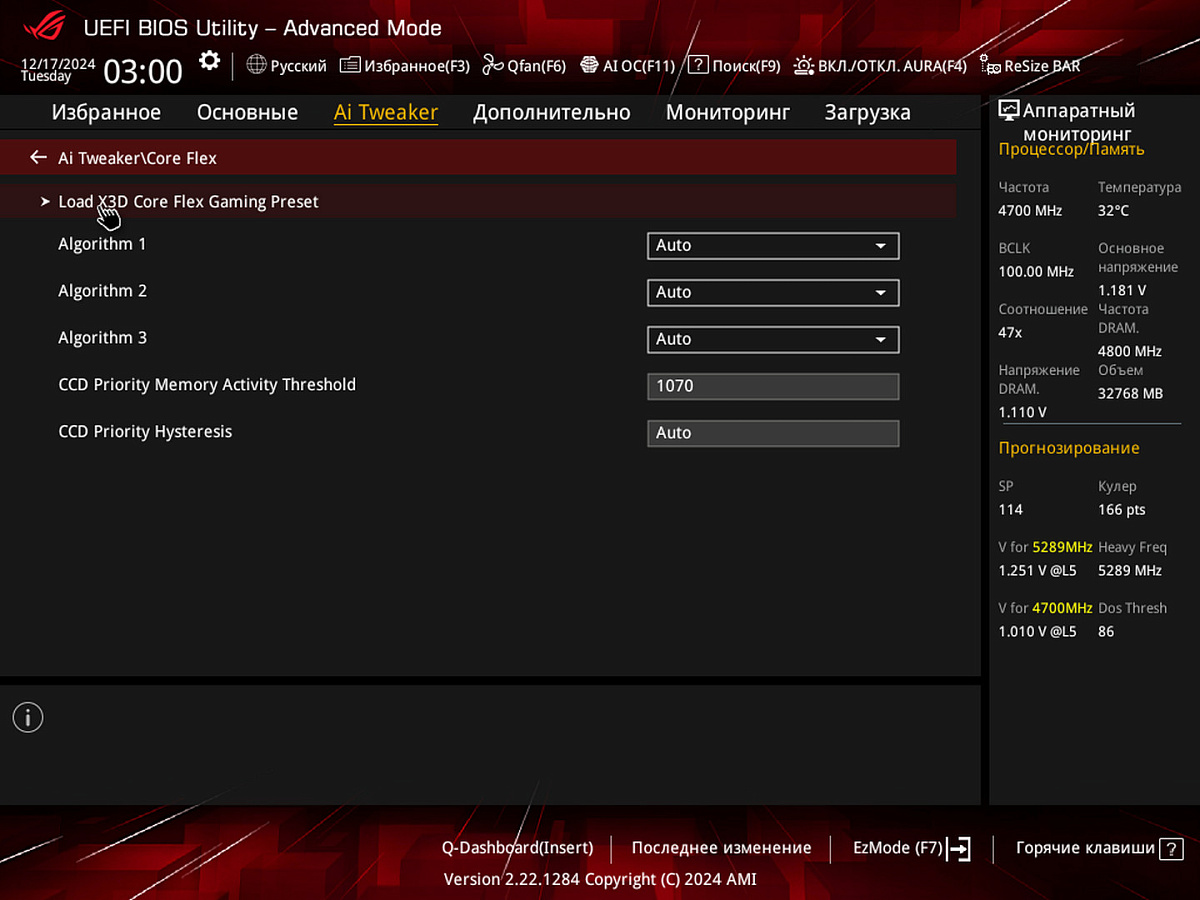Click the back arrow in Core Flex breadcrumb
The height and width of the screenshot is (900, 1200).
tap(38, 157)
